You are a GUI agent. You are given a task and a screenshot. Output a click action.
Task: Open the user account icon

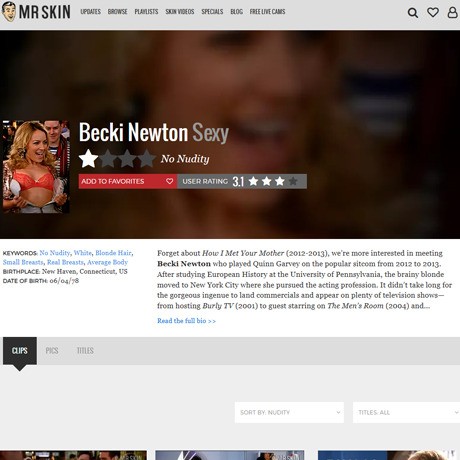coord(452,12)
